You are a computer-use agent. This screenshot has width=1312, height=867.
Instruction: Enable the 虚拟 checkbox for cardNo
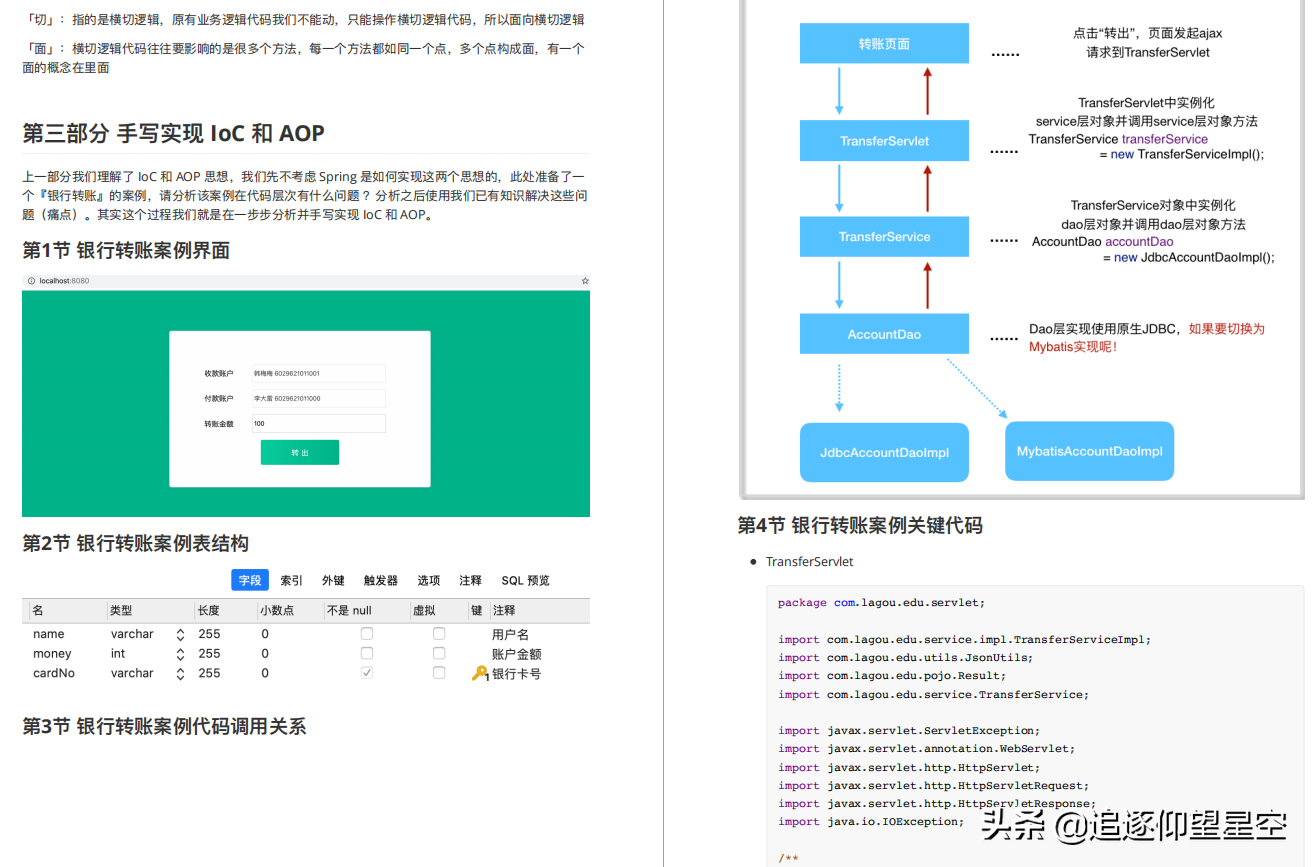pyautogui.click(x=439, y=673)
